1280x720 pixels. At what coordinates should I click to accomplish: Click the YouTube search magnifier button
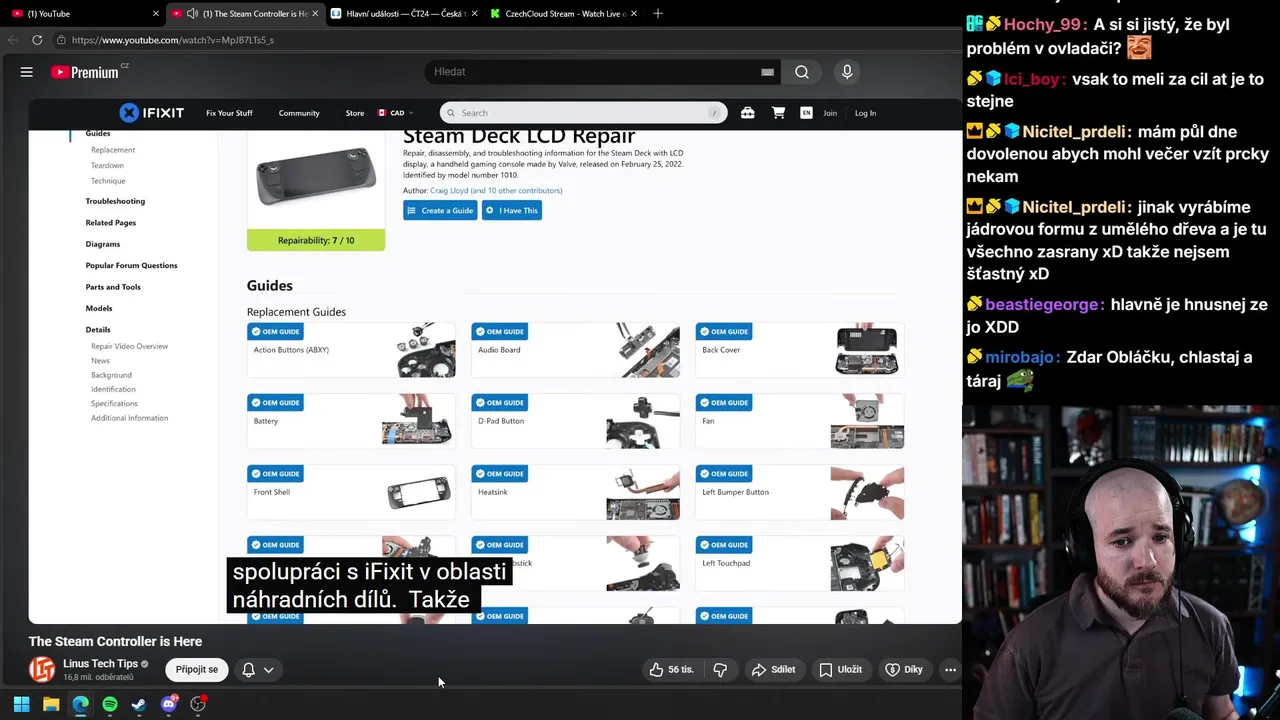coord(802,72)
